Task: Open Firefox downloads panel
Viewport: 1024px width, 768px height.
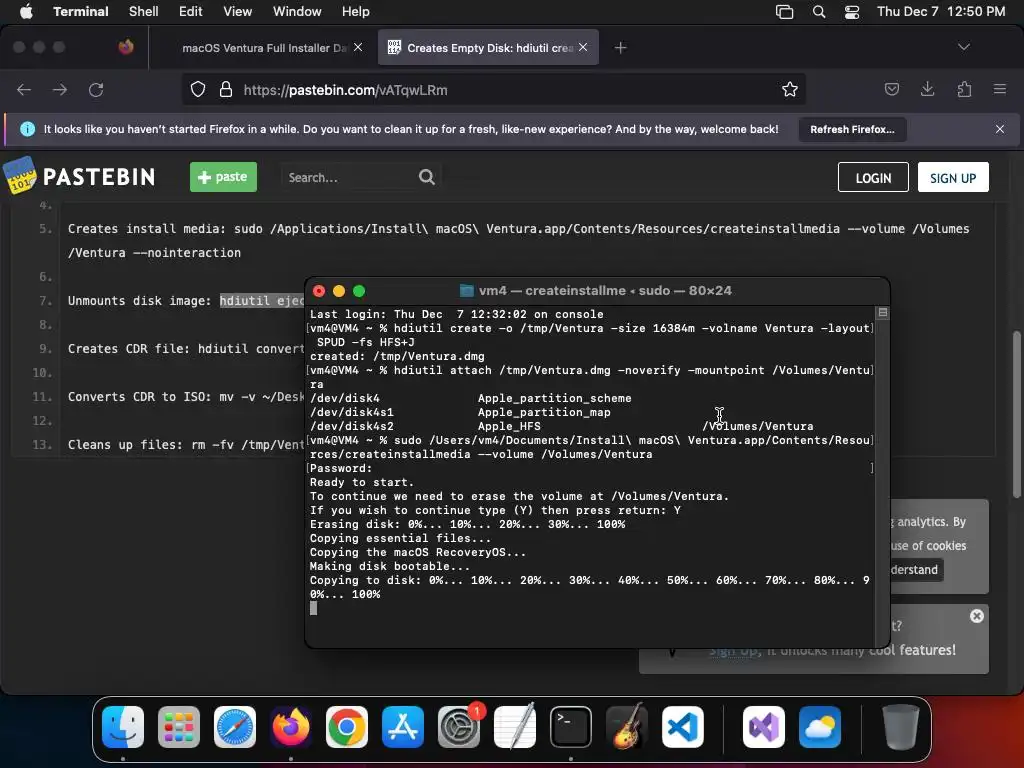Action: (927, 89)
